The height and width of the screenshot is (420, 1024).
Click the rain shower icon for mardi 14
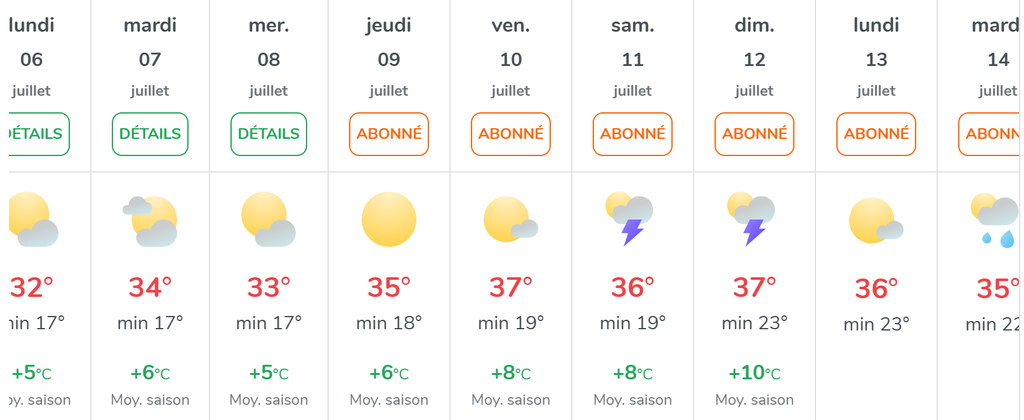pos(995,219)
